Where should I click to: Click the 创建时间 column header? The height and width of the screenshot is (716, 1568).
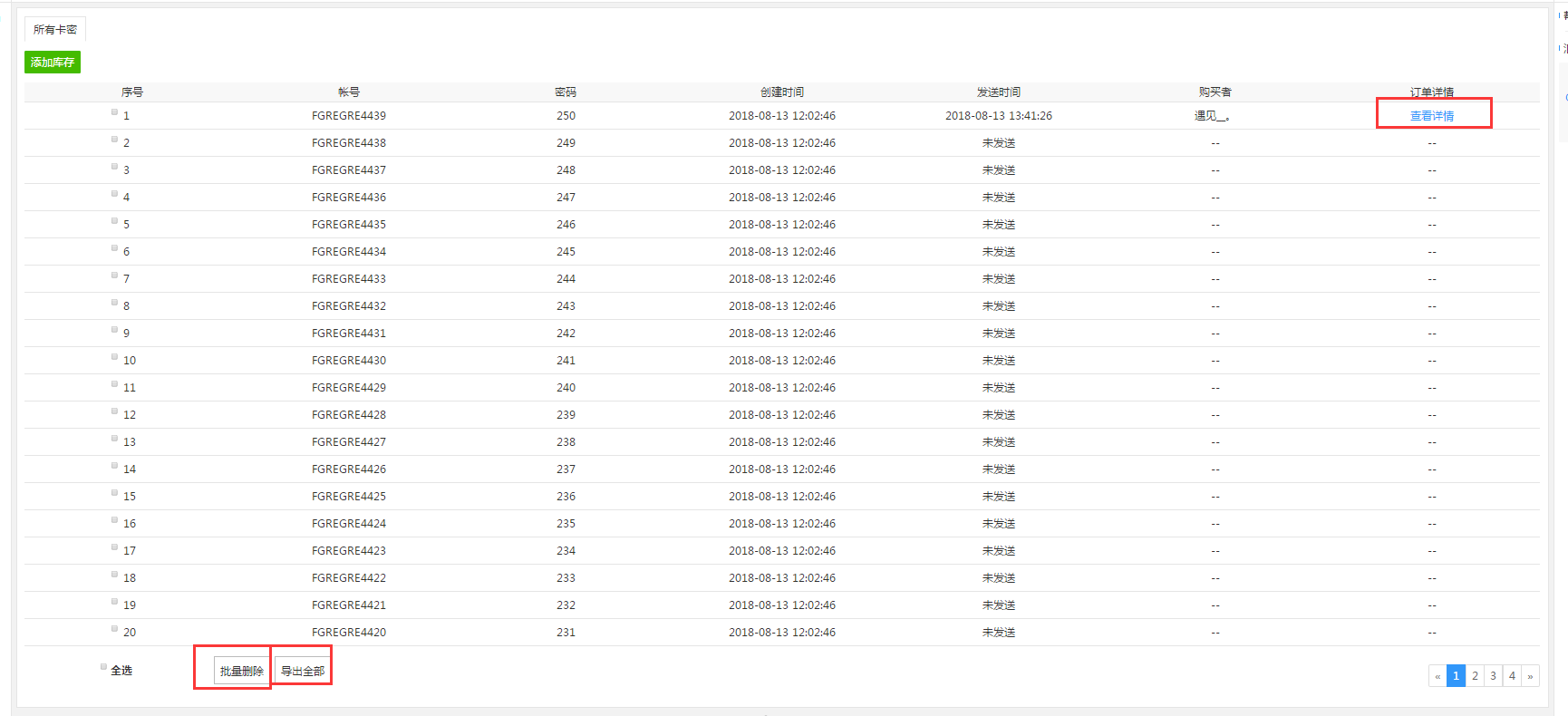click(781, 92)
